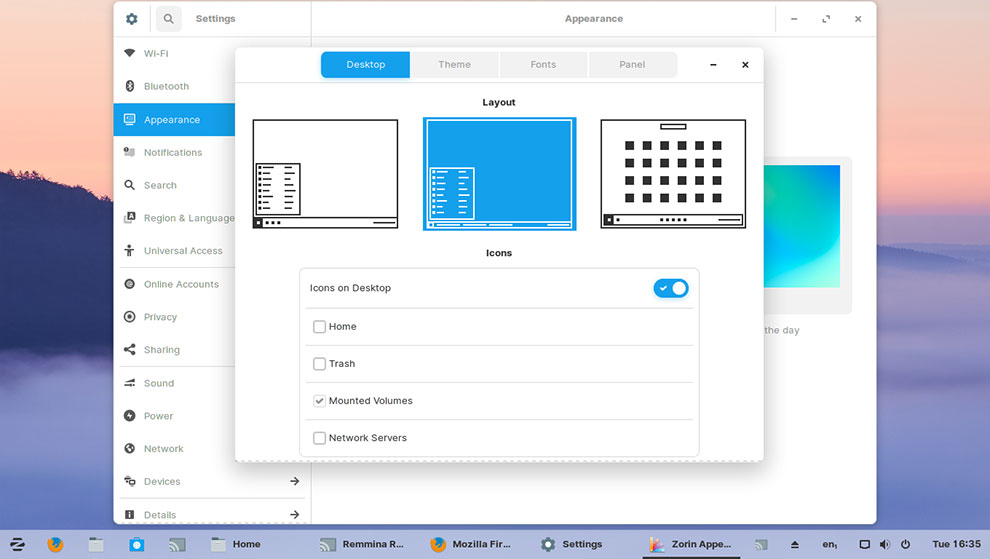Check the Trash checkbox
Screen dimensions: 990x559
[319, 364]
